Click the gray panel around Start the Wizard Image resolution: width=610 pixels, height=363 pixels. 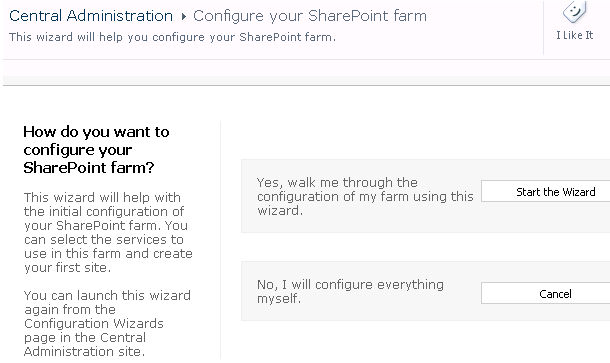426,196
